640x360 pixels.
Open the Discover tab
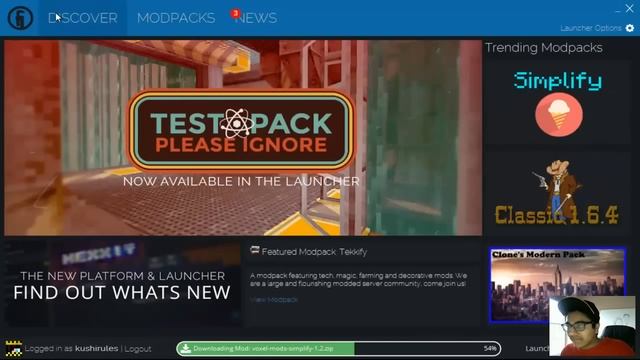[83, 18]
